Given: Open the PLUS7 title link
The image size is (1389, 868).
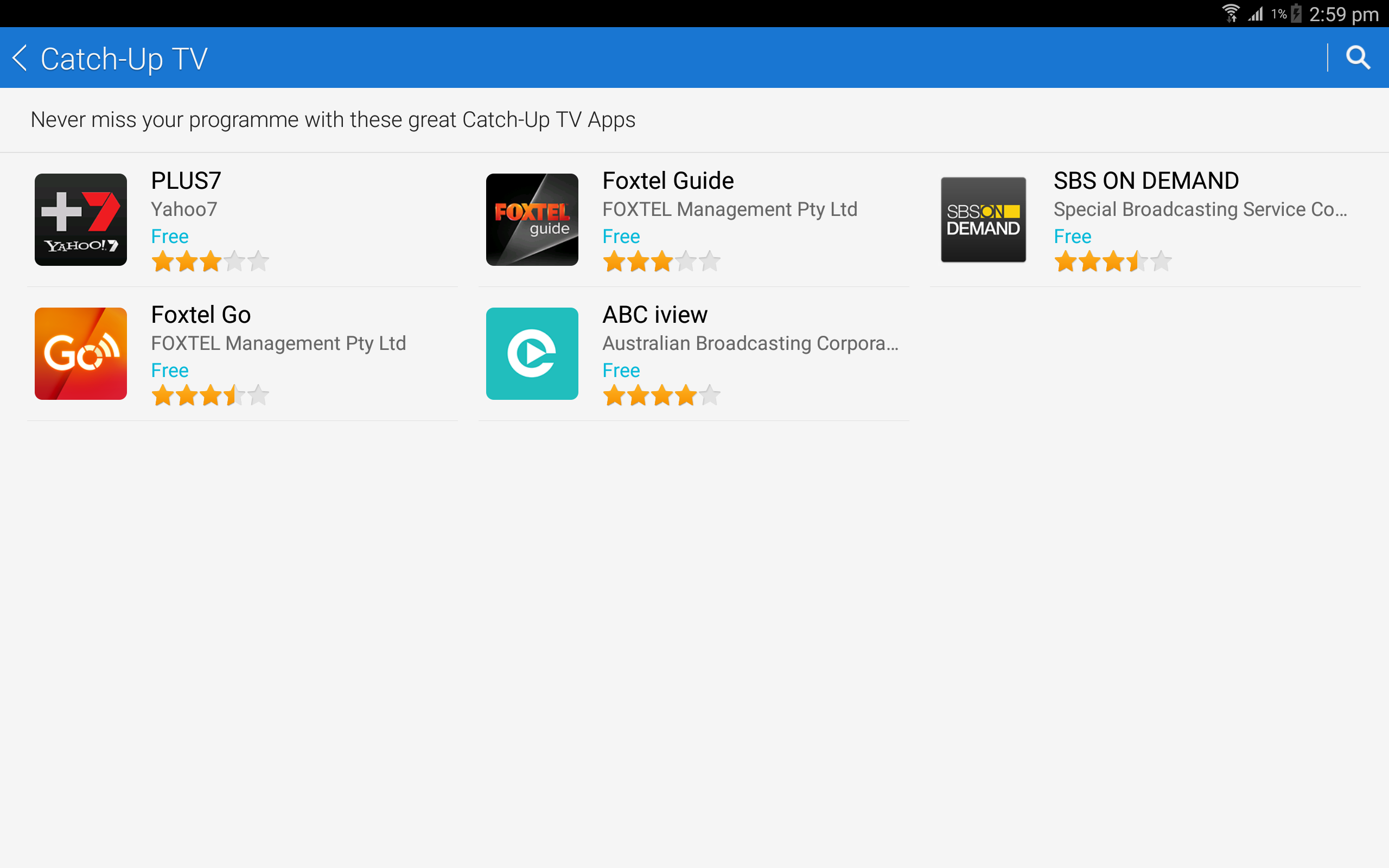Looking at the screenshot, I should coord(186,181).
